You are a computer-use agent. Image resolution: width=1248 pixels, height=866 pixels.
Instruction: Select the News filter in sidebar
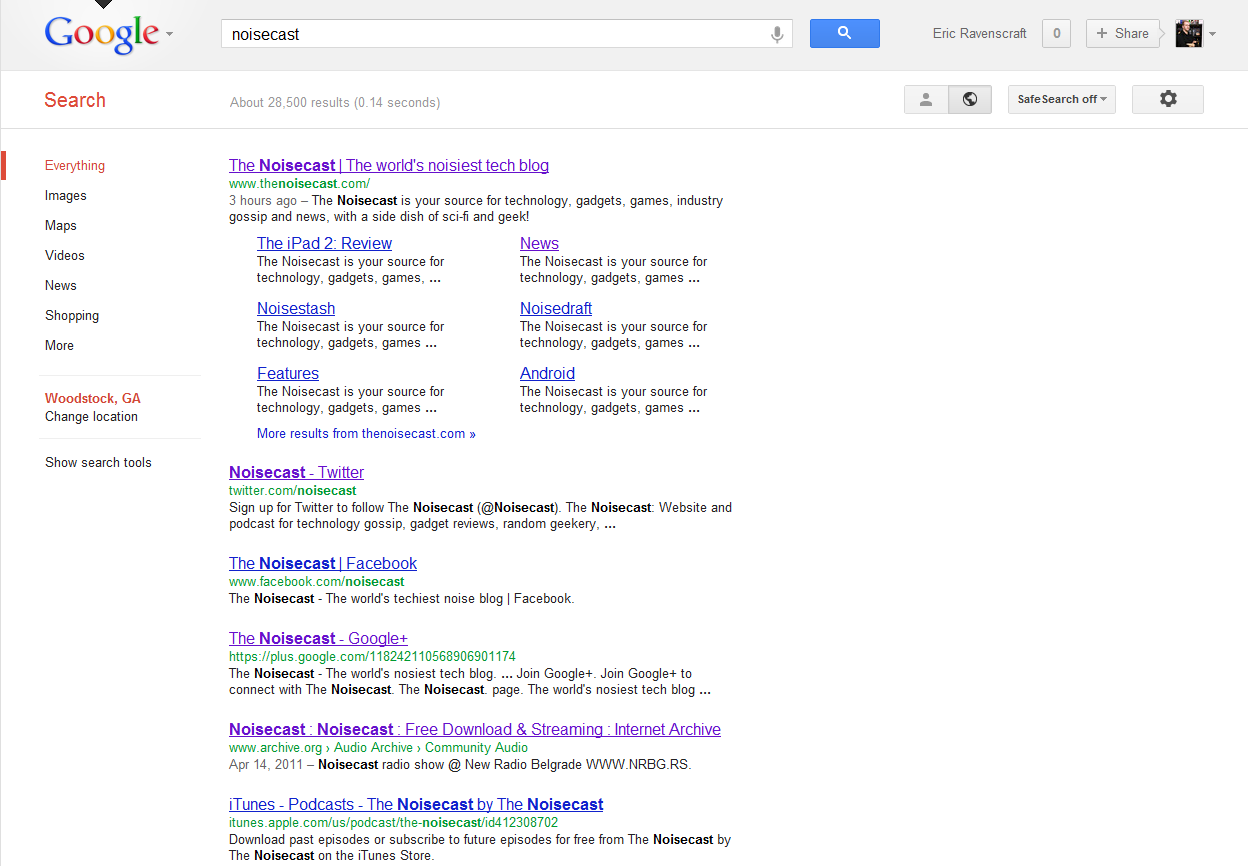point(61,286)
